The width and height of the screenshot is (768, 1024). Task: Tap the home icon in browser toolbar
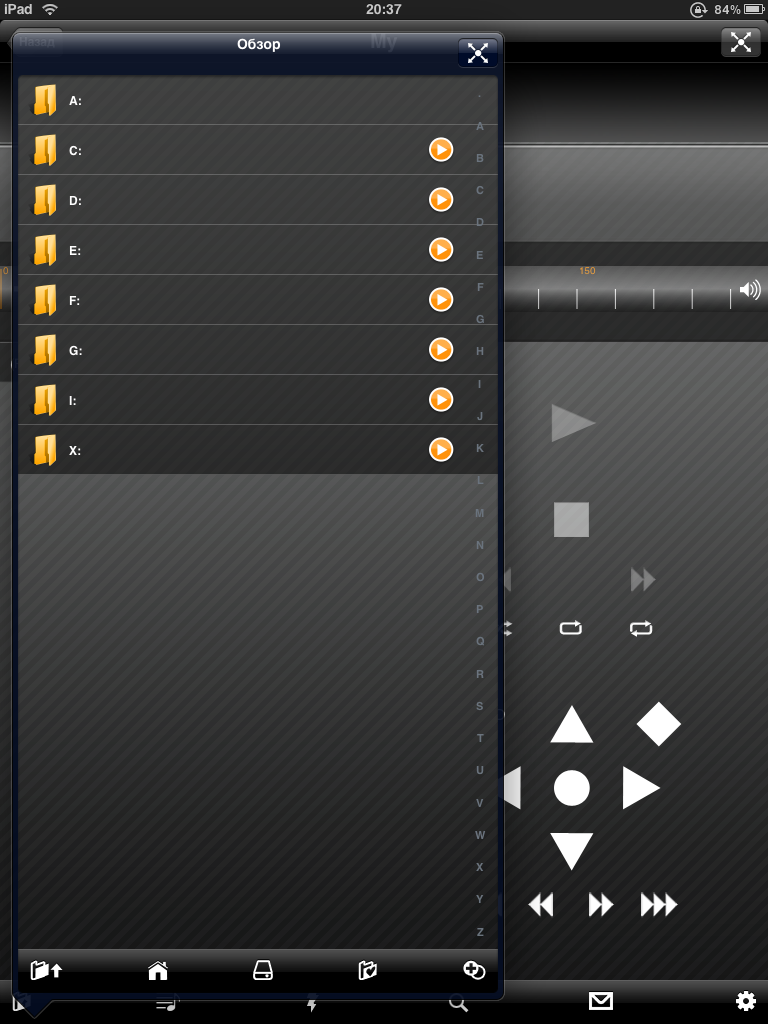pos(157,970)
